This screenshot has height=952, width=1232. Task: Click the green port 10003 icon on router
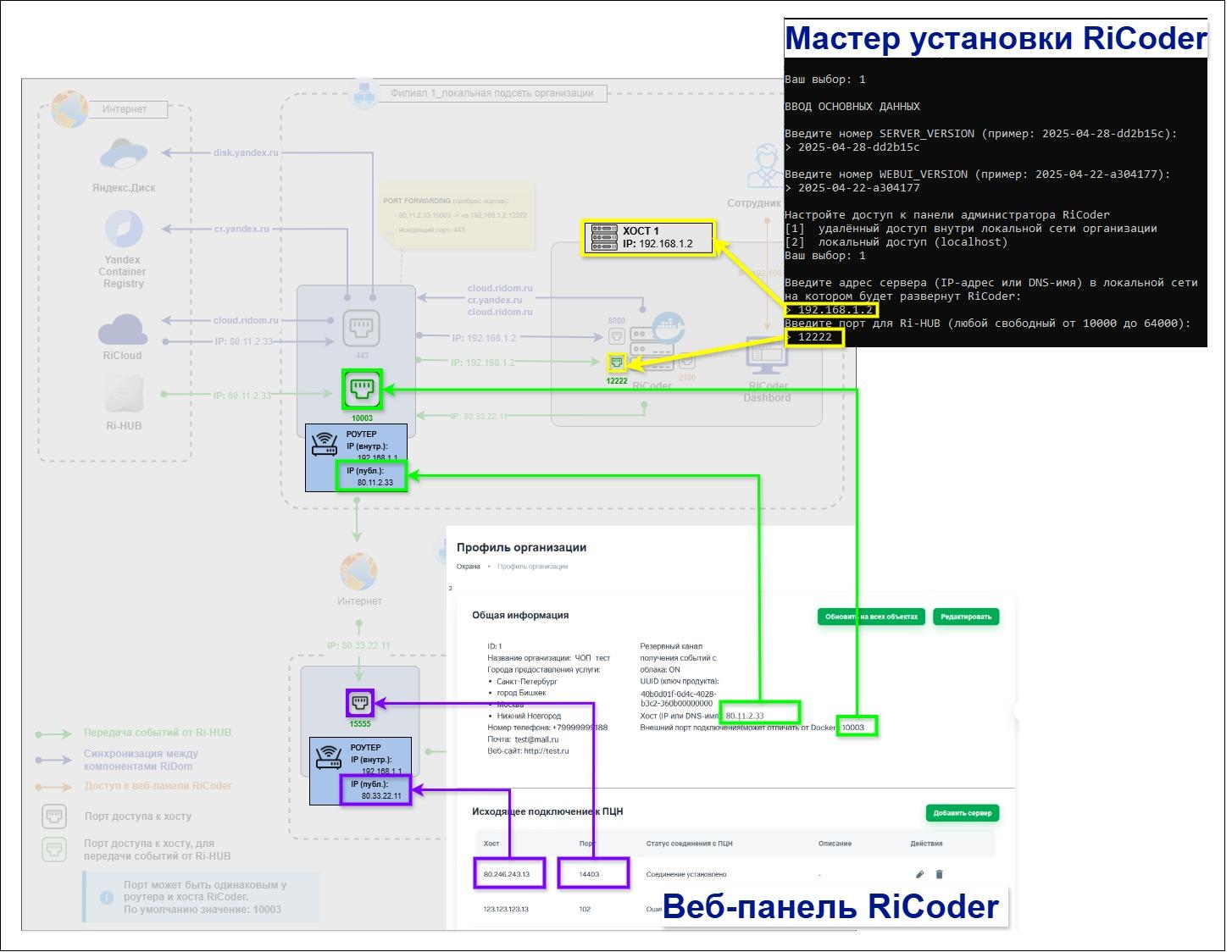click(x=362, y=390)
